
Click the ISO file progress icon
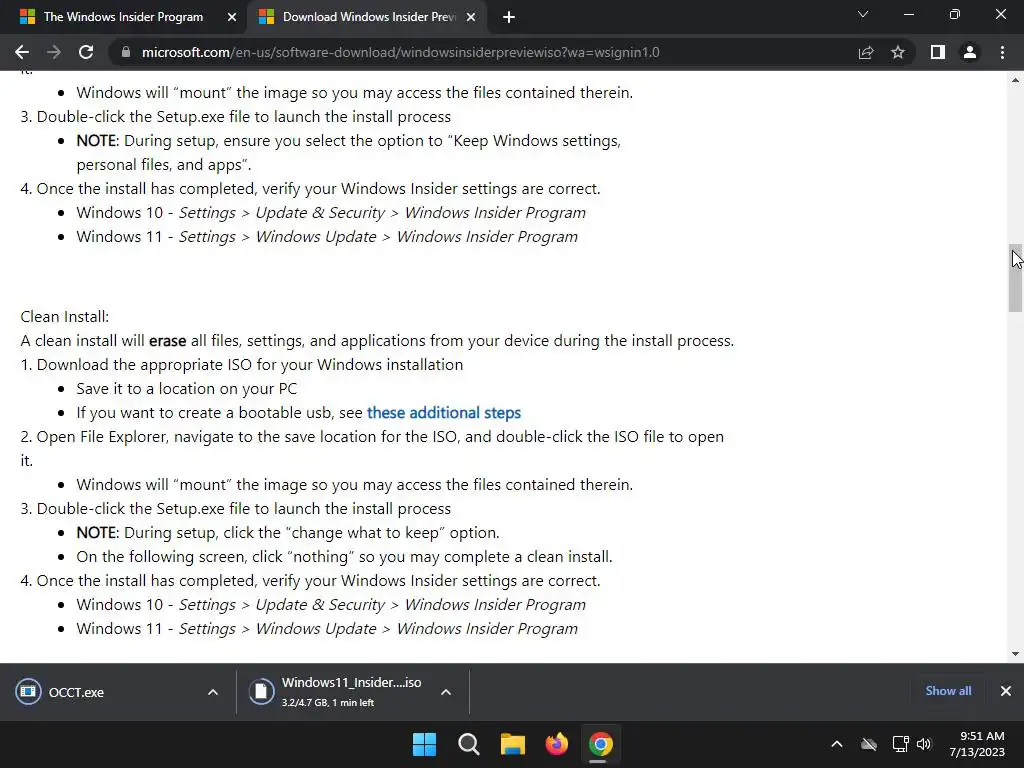coord(261,692)
